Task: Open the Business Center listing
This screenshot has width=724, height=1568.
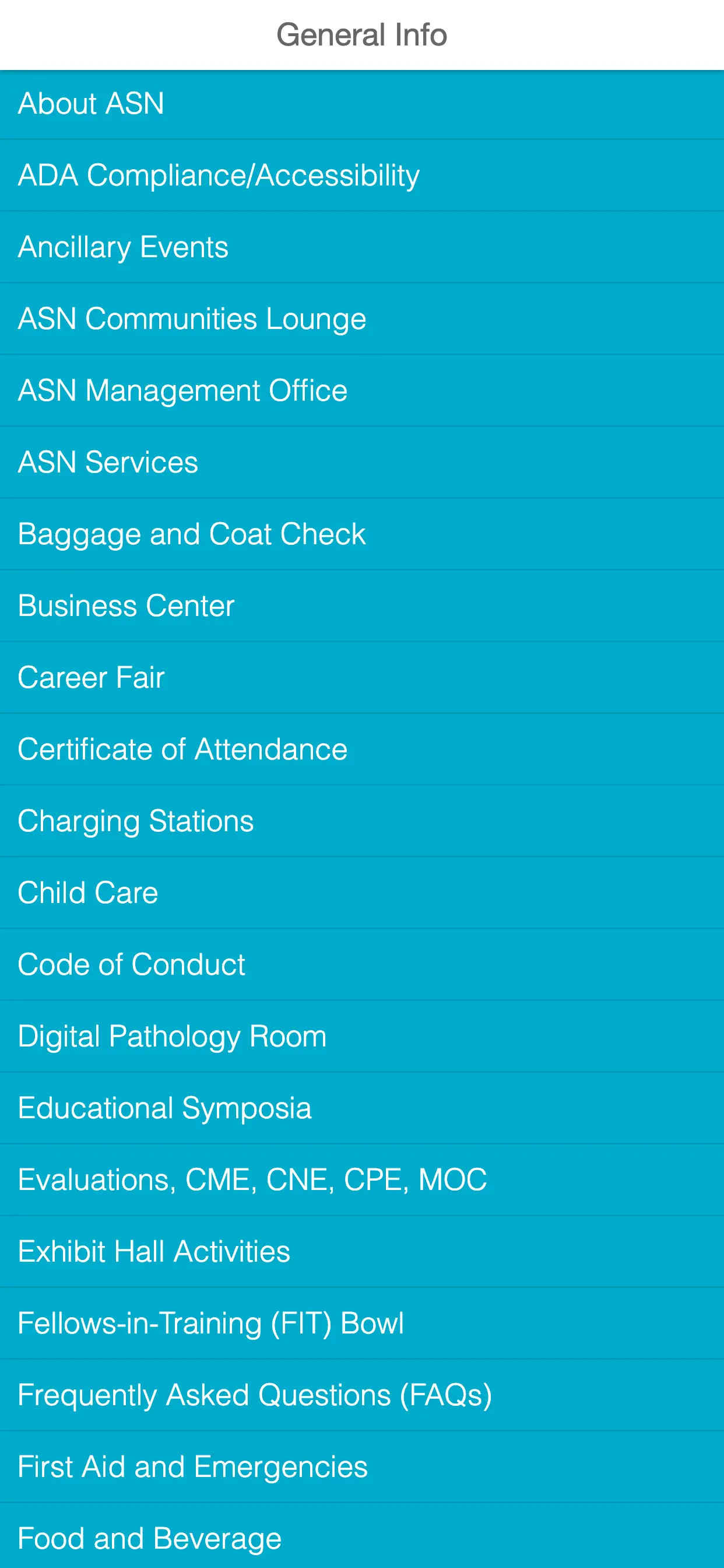Action: click(126, 605)
